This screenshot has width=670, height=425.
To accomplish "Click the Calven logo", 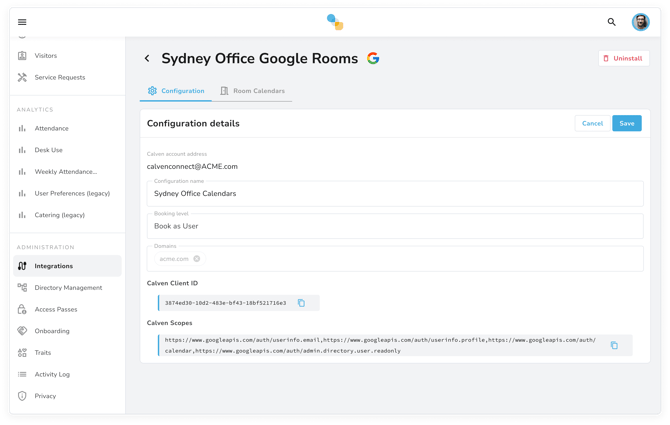I will click(x=335, y=22).
